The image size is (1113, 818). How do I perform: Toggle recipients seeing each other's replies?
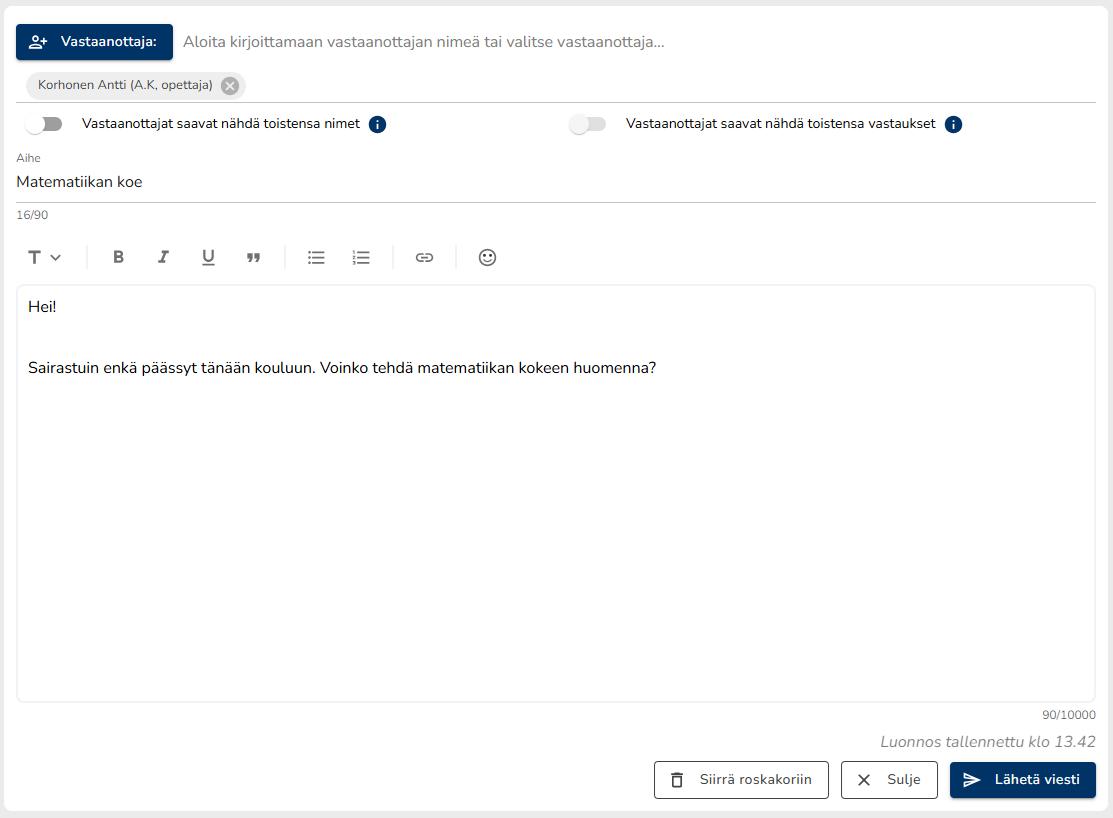point(587,124)
